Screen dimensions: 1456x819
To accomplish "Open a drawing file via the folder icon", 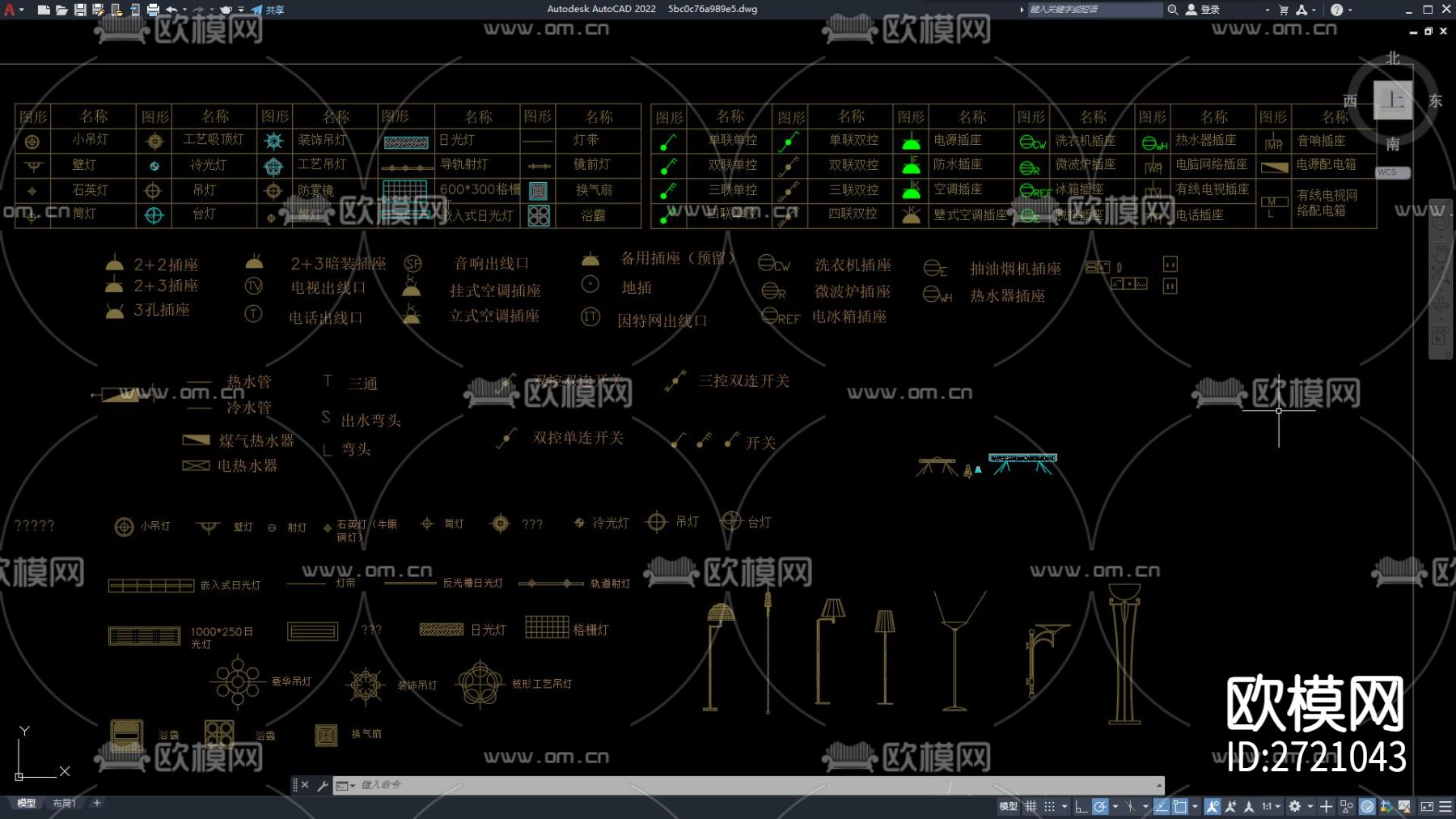I will pyautogui.click(x=61, y=10).
